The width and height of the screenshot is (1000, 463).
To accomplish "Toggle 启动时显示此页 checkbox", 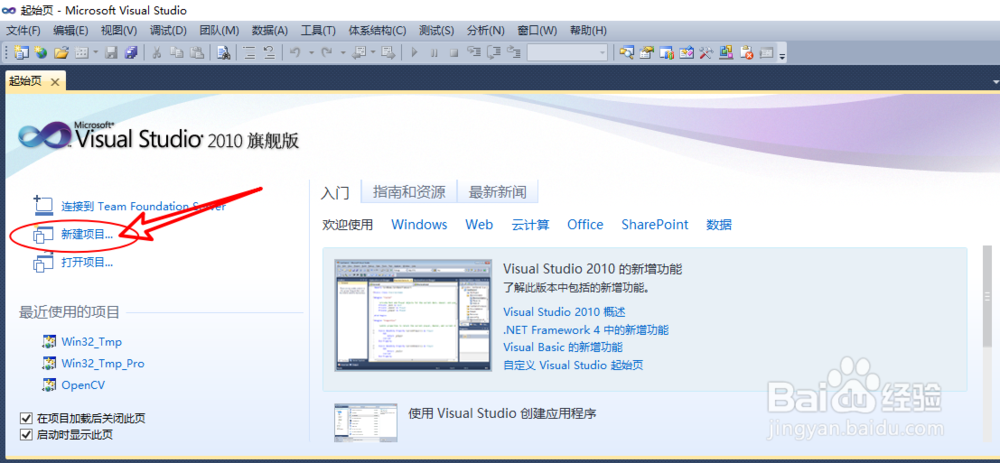I will coord(26,435).
